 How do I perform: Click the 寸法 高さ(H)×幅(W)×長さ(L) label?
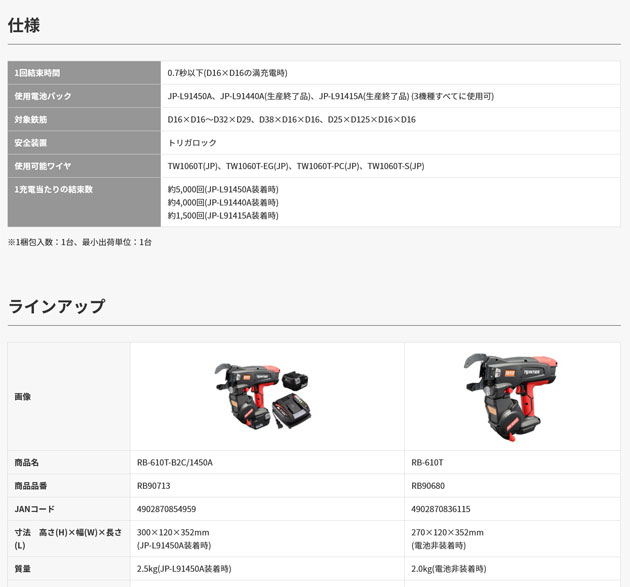pyautogui.click(x=68, y=539)
